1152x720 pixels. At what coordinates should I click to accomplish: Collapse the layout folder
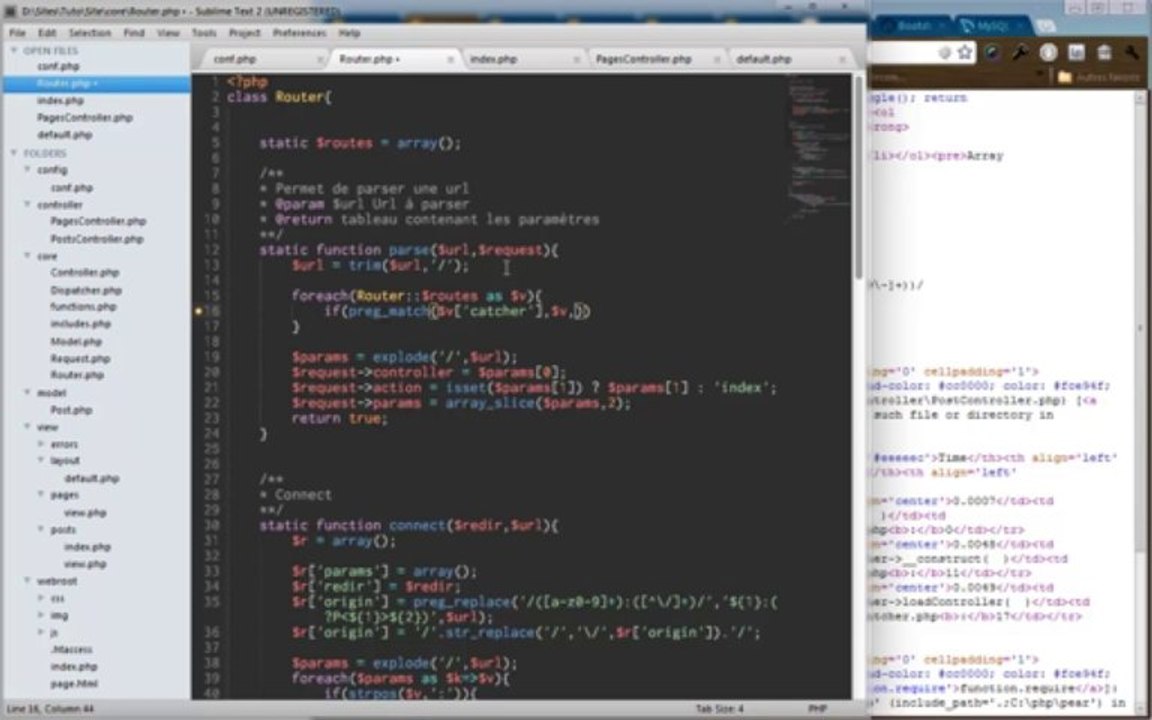(x=41, y=461)
